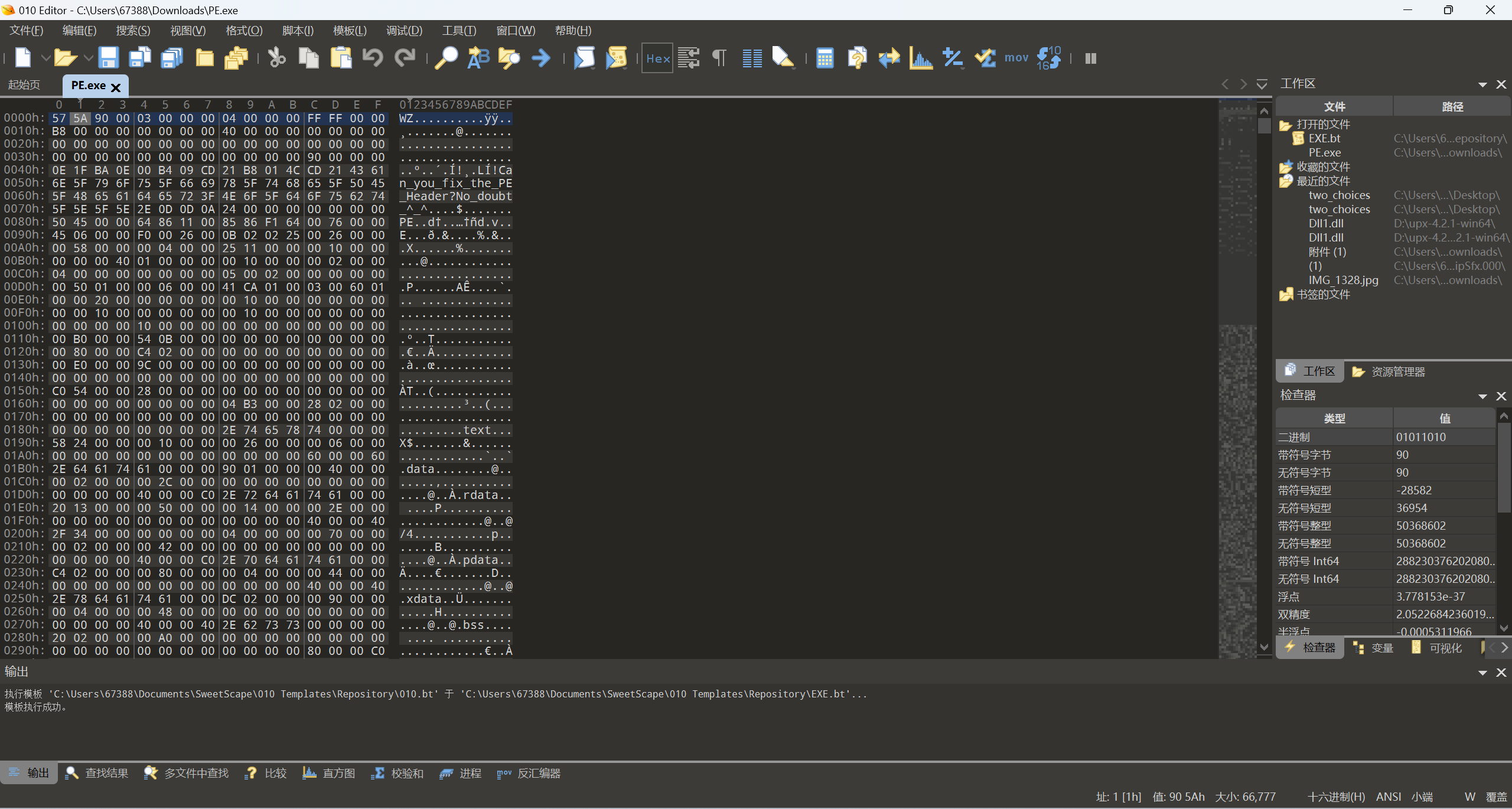Redo the last edit
This screenshot has width=1512, height=809.
(405, 58)
